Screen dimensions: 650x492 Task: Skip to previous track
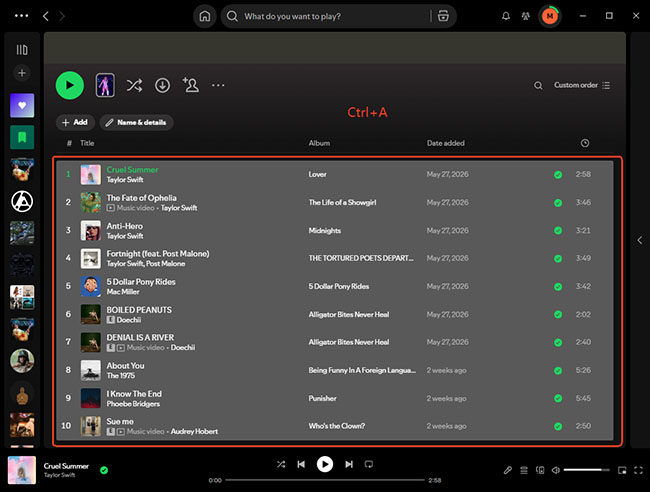tap(301, 464)
